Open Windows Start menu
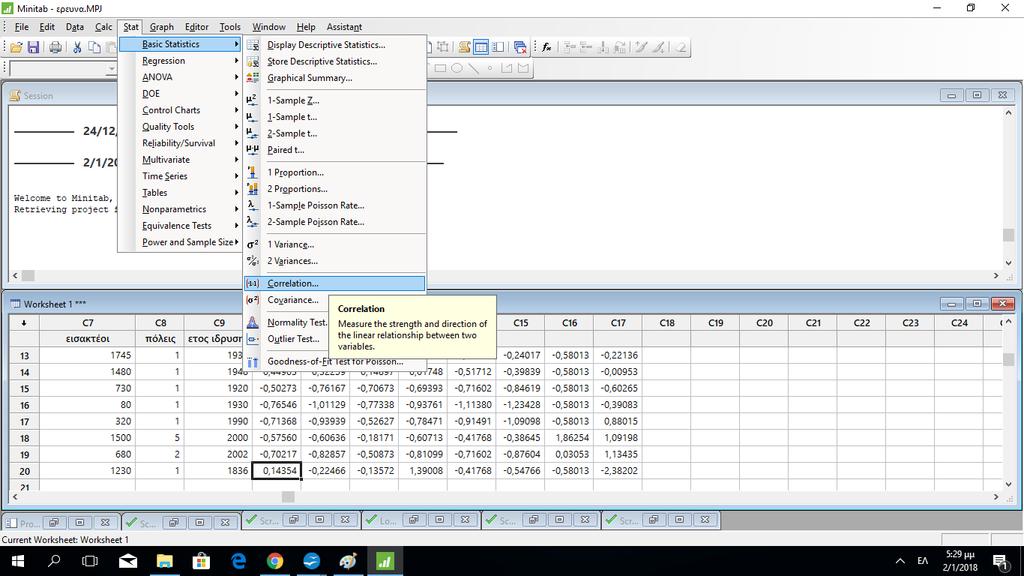The height and width of the screenshot is (576, 1024). 18,561
